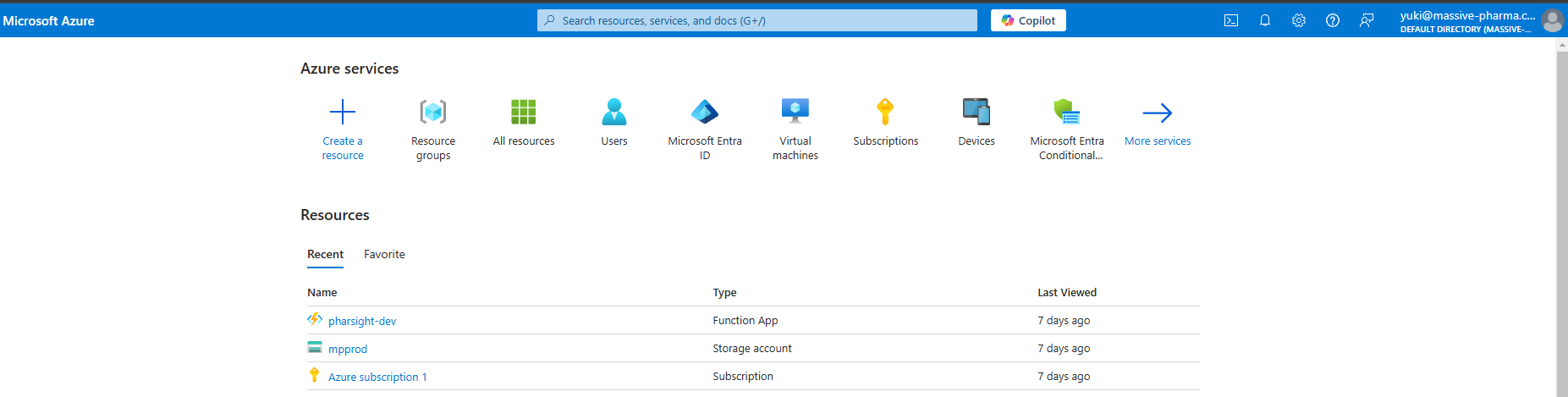Click the Copilot button
The width and height of the screenshot is (1568, 397).
pyautogui.click(x=1028, y=20)
